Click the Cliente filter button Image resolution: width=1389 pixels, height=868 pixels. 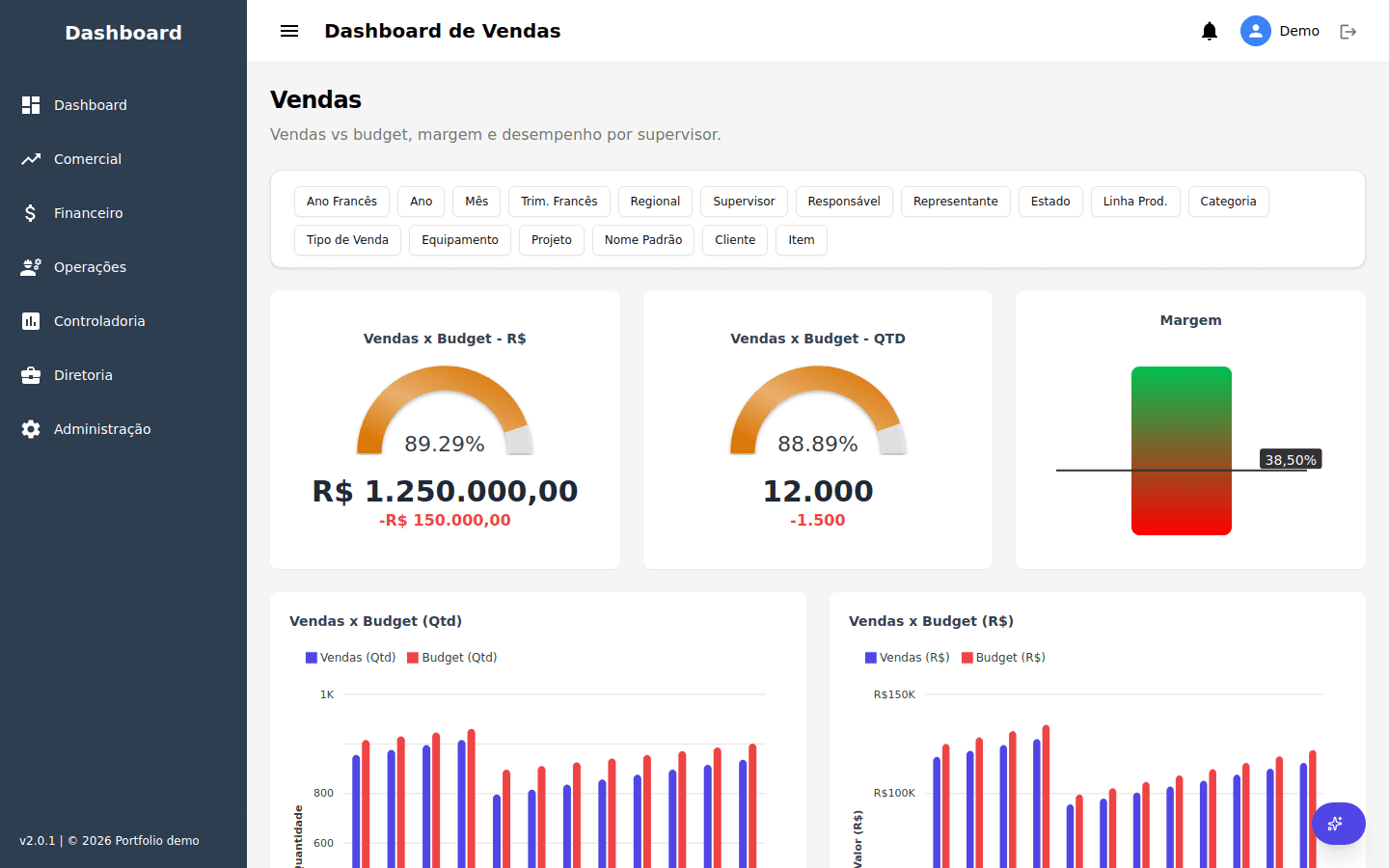click(x=735, y=240)
